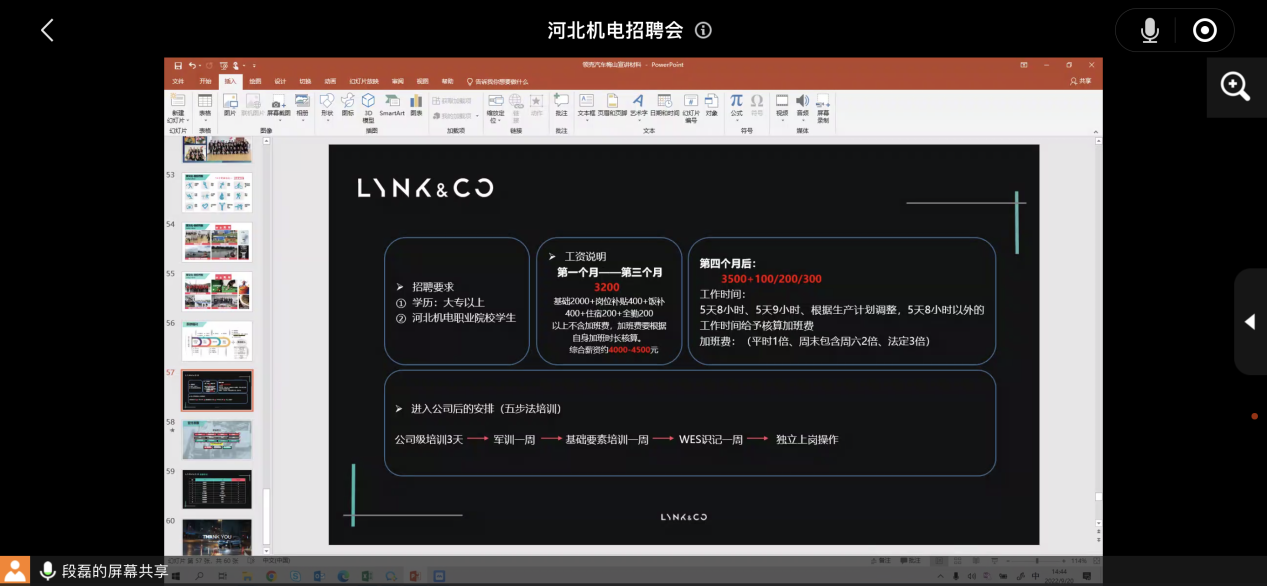Image resolution: width=1267 pixels, height=586 pixels.
Task: Select the 招聘要求 text box on slide
Action: [457, 300]
